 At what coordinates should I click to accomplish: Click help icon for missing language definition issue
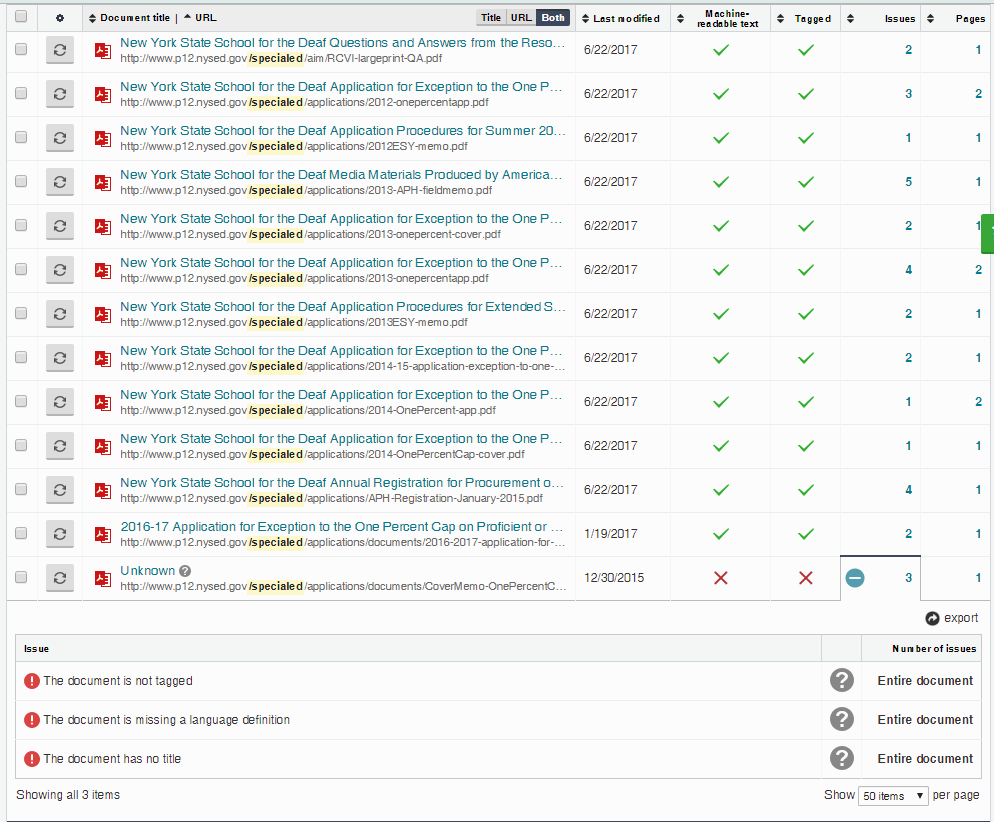coord(842,719)
